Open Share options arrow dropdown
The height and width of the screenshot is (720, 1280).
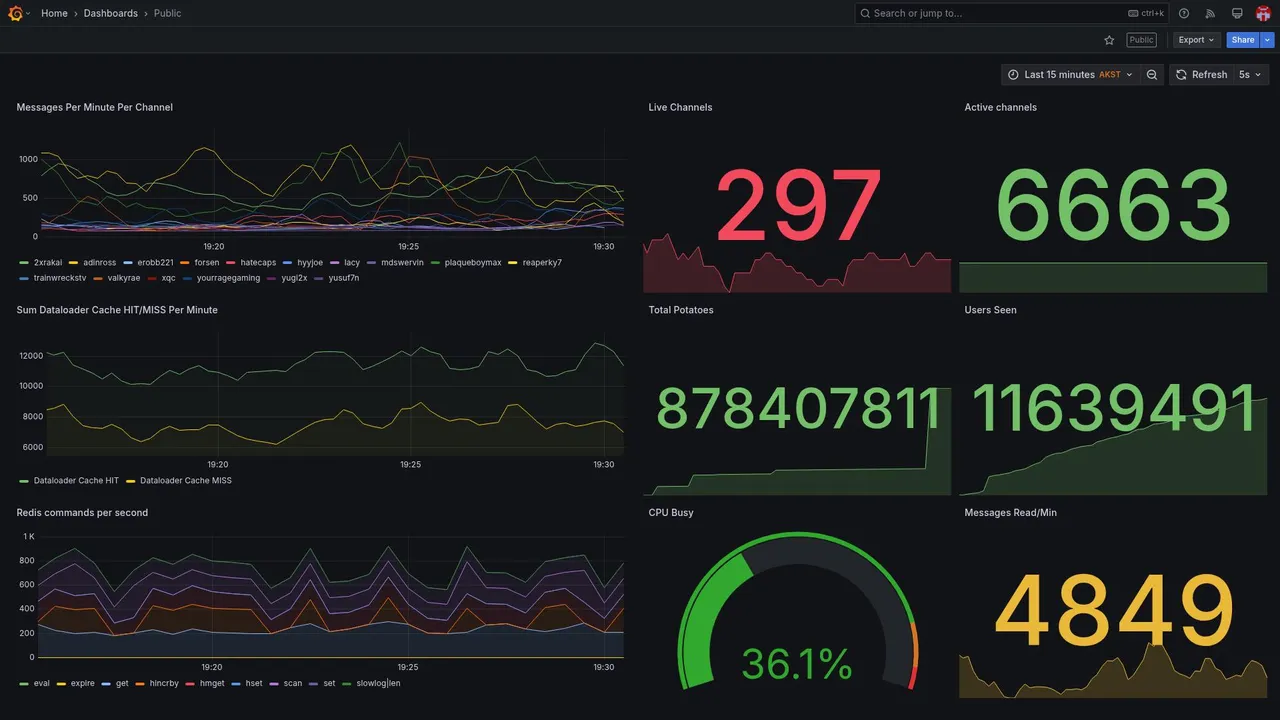click(1268, 40)
